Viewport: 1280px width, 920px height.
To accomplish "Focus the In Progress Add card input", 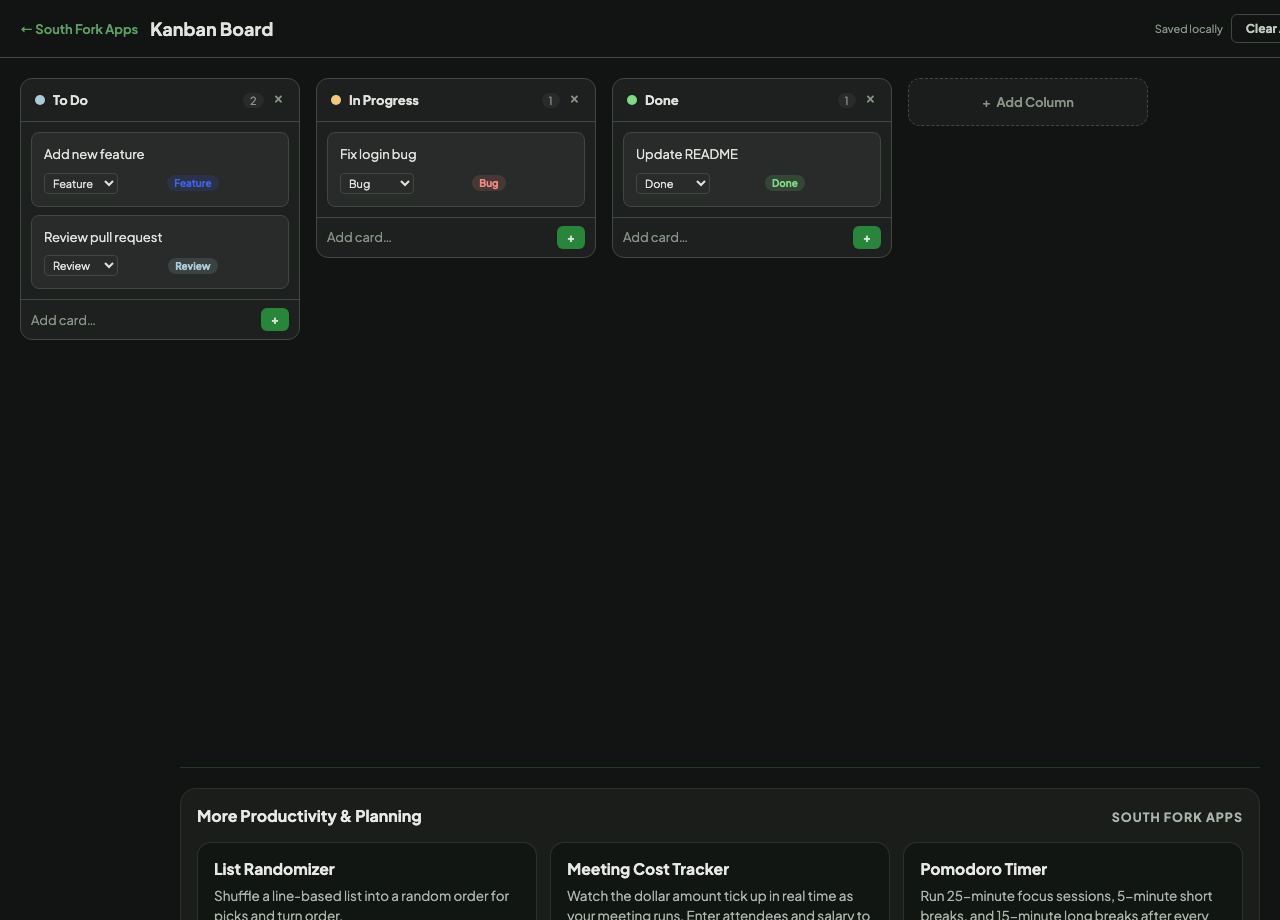I will pos(438,237).
